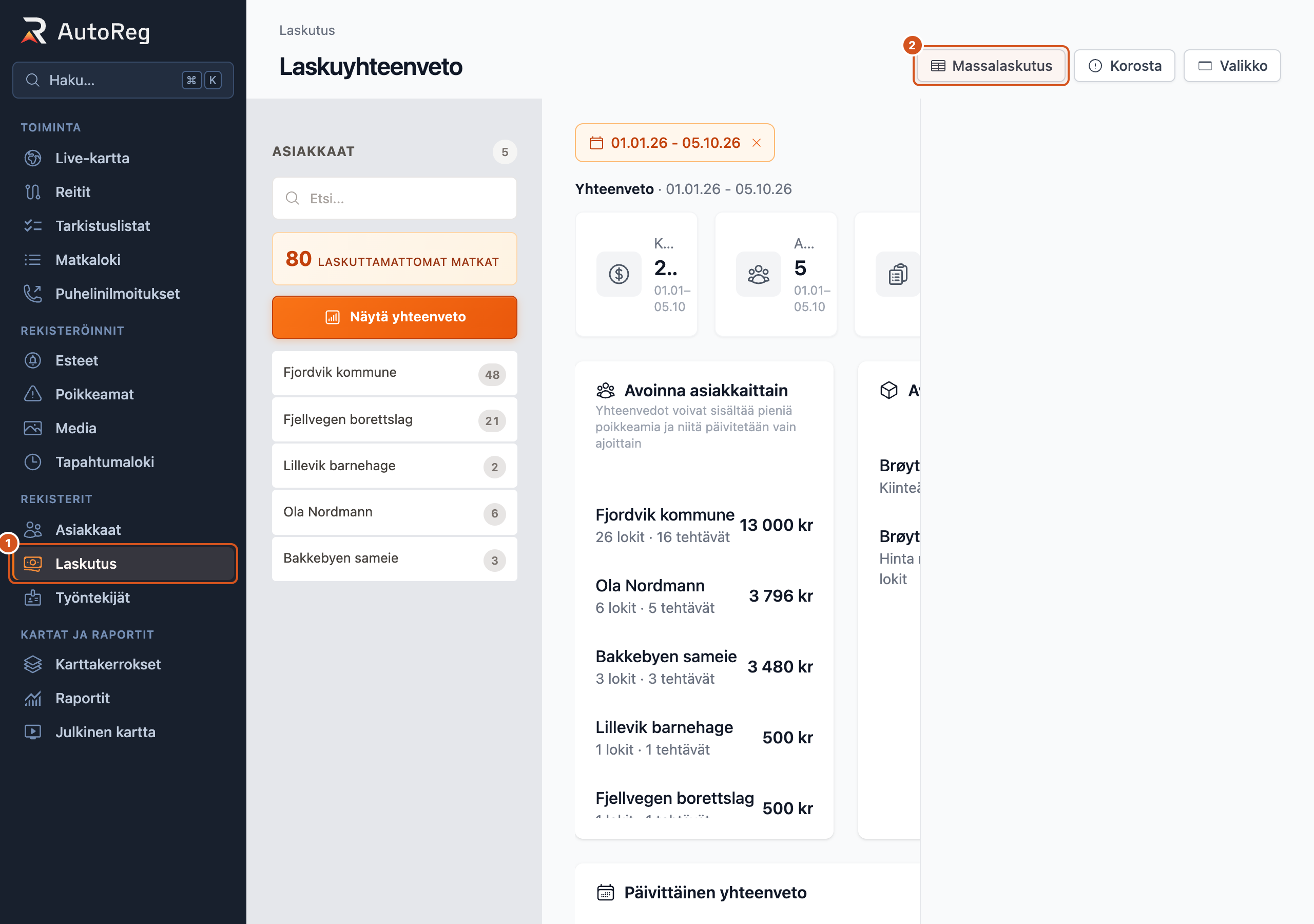Click the people group summary card icon
1314x924 pixels.
(x=758, y=274)
